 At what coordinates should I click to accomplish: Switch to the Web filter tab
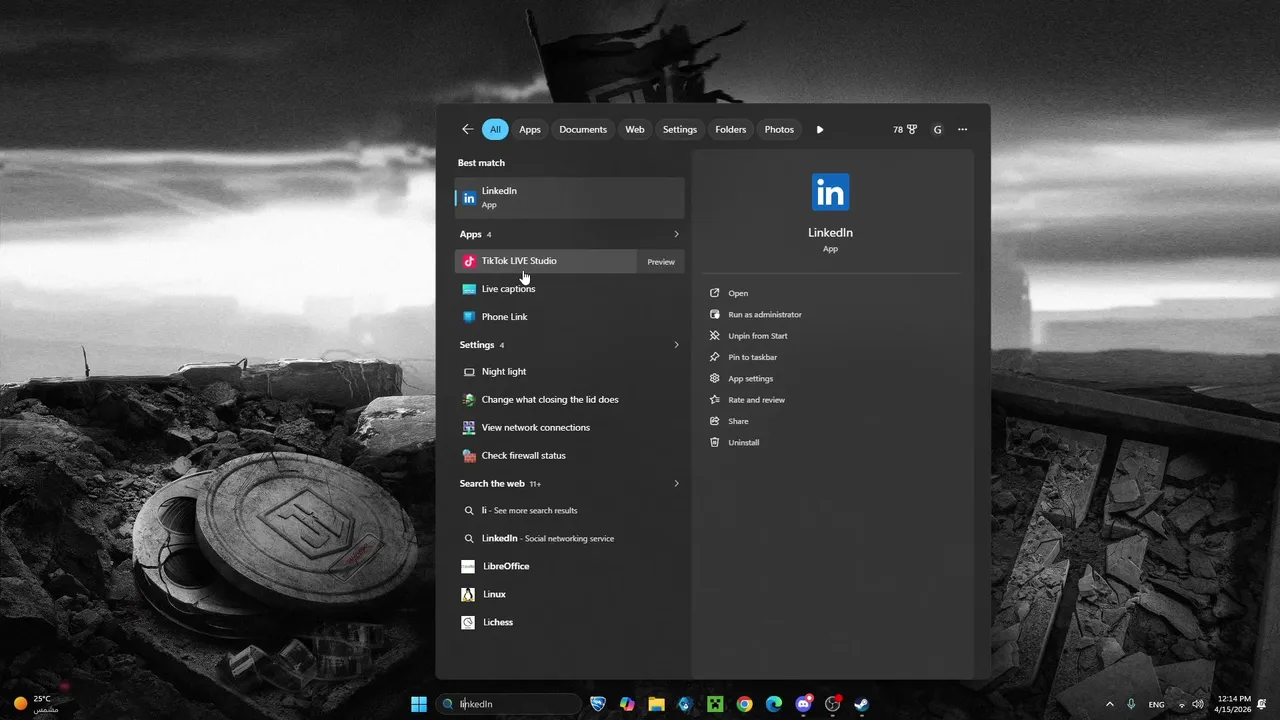point(635,129)
